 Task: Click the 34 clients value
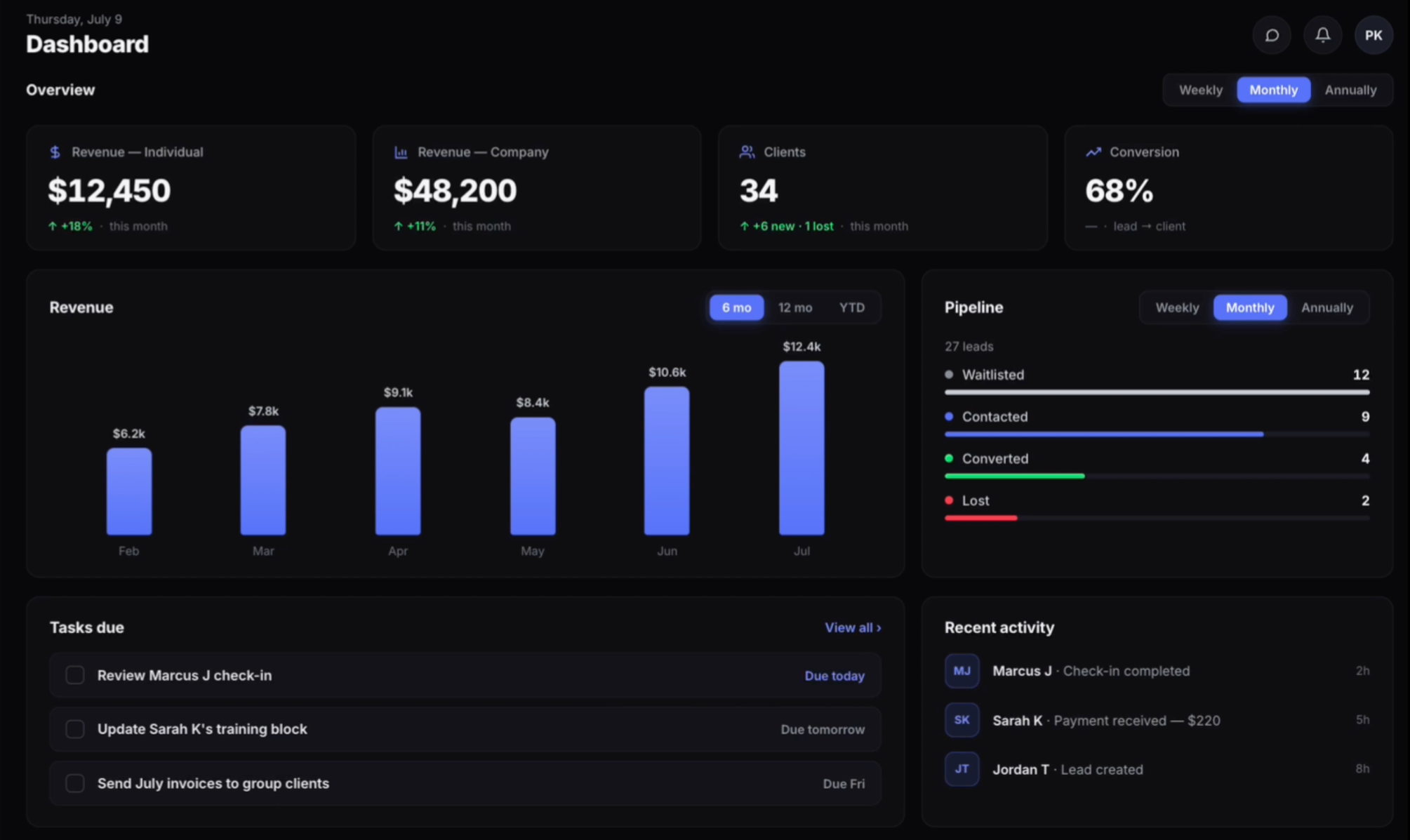pos(759,191)
